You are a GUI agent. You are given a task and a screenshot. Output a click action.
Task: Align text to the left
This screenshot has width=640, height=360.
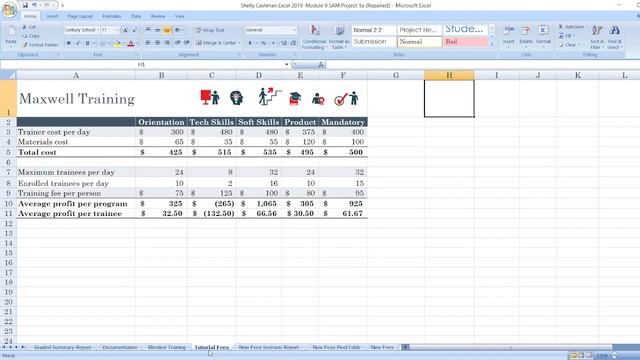(x=148, y=43)
